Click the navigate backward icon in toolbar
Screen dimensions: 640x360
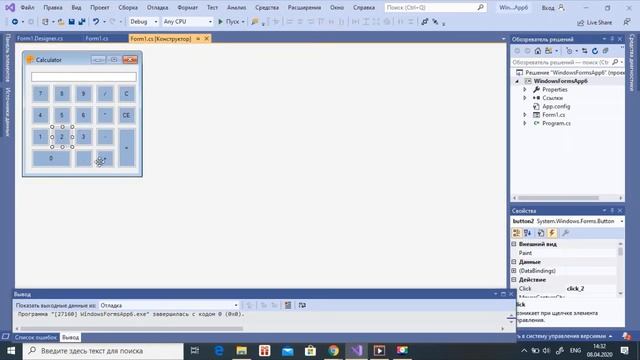pyautogui.click(x=15, y=22)
